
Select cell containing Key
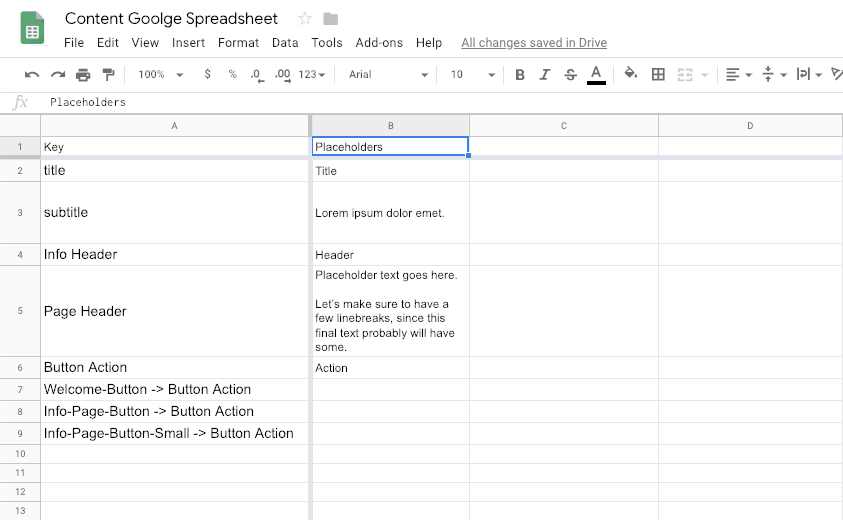(174, 147)
